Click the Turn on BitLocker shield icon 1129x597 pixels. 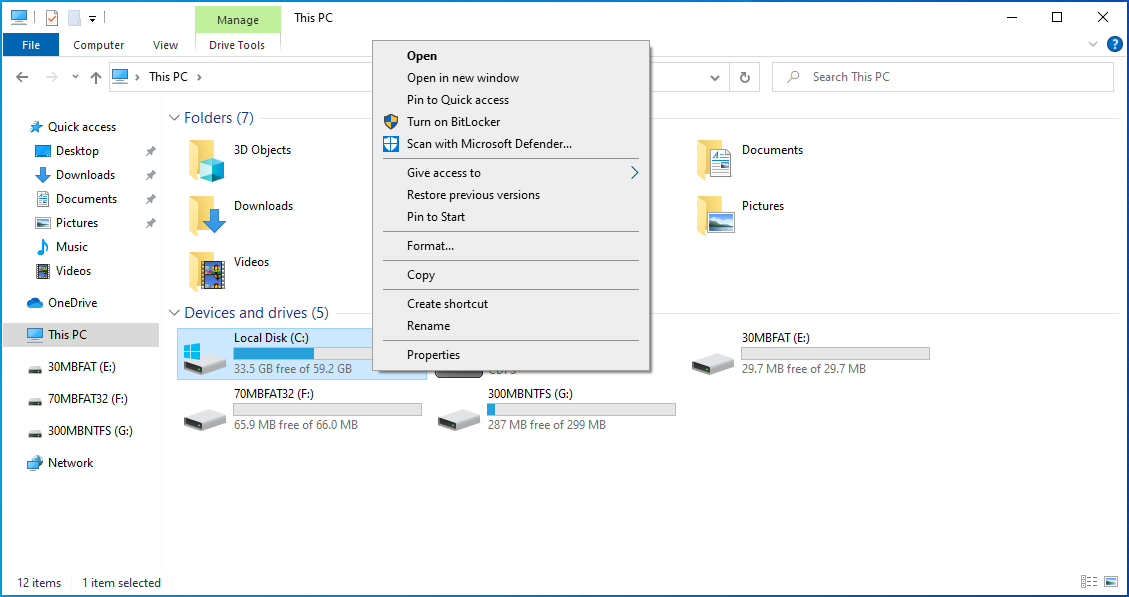pyautogui.click(x=391, y=122)
